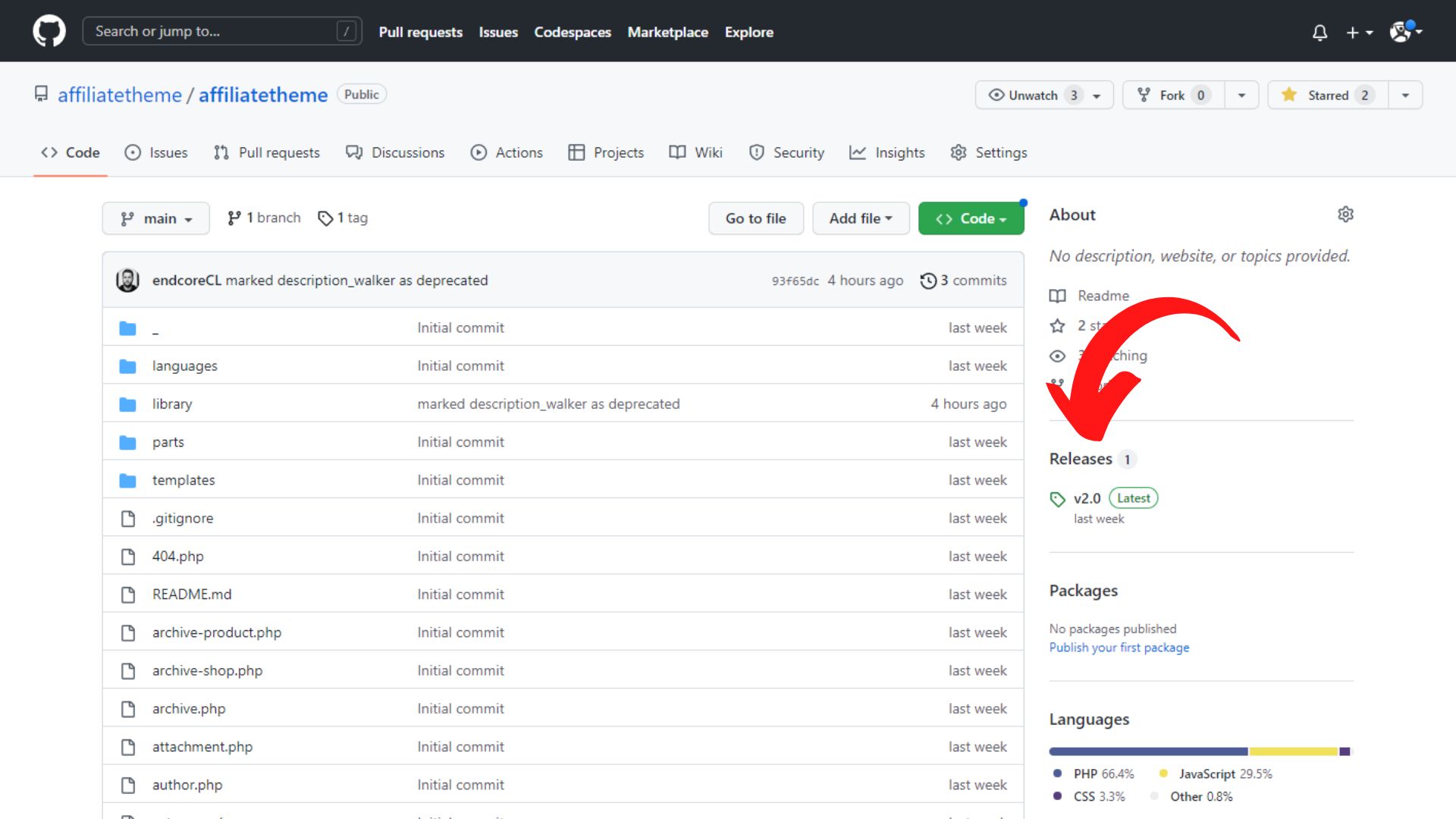This screenshot has width=1456, height=819.
Task: Expand the star lists dropdown arrow
Action: click(1405, 95)
